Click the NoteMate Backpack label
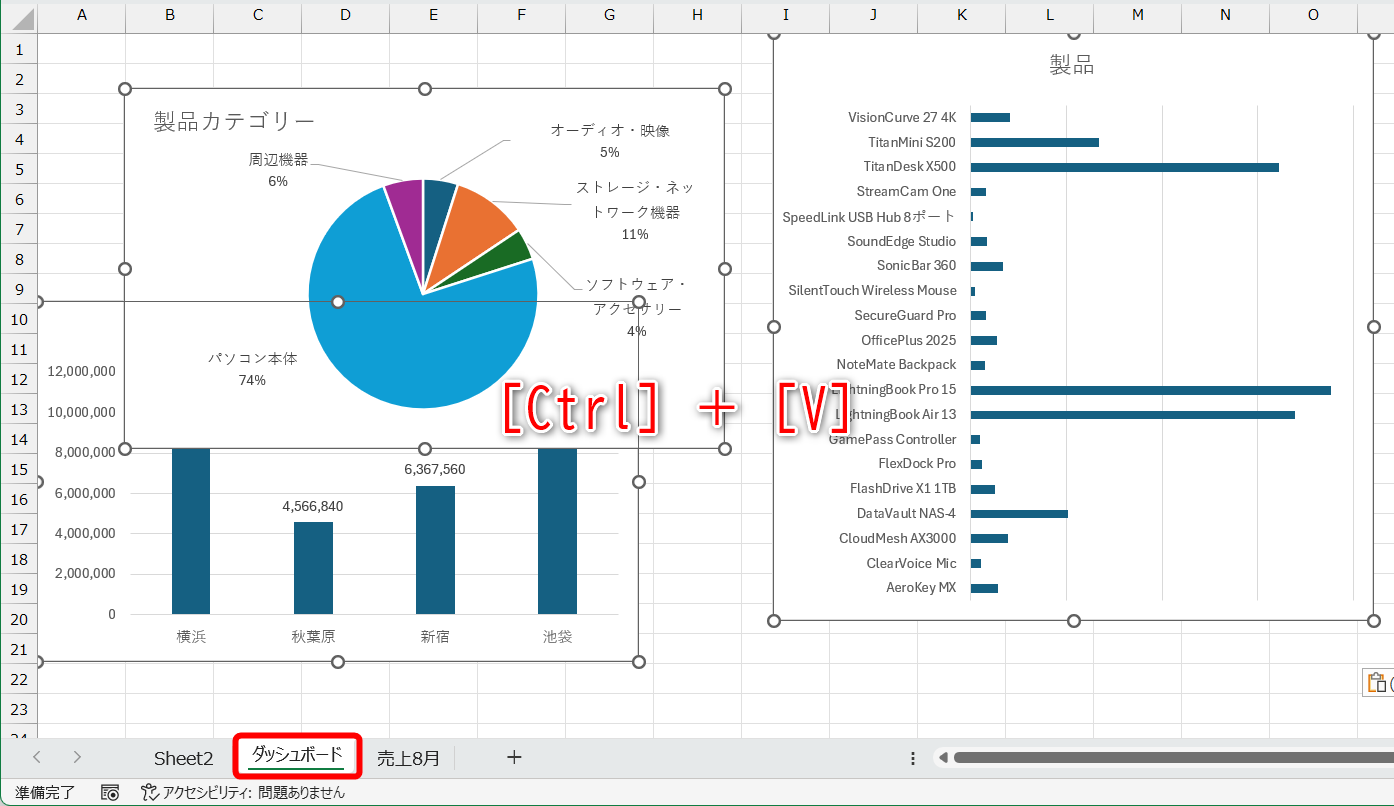 click(897, 365)
